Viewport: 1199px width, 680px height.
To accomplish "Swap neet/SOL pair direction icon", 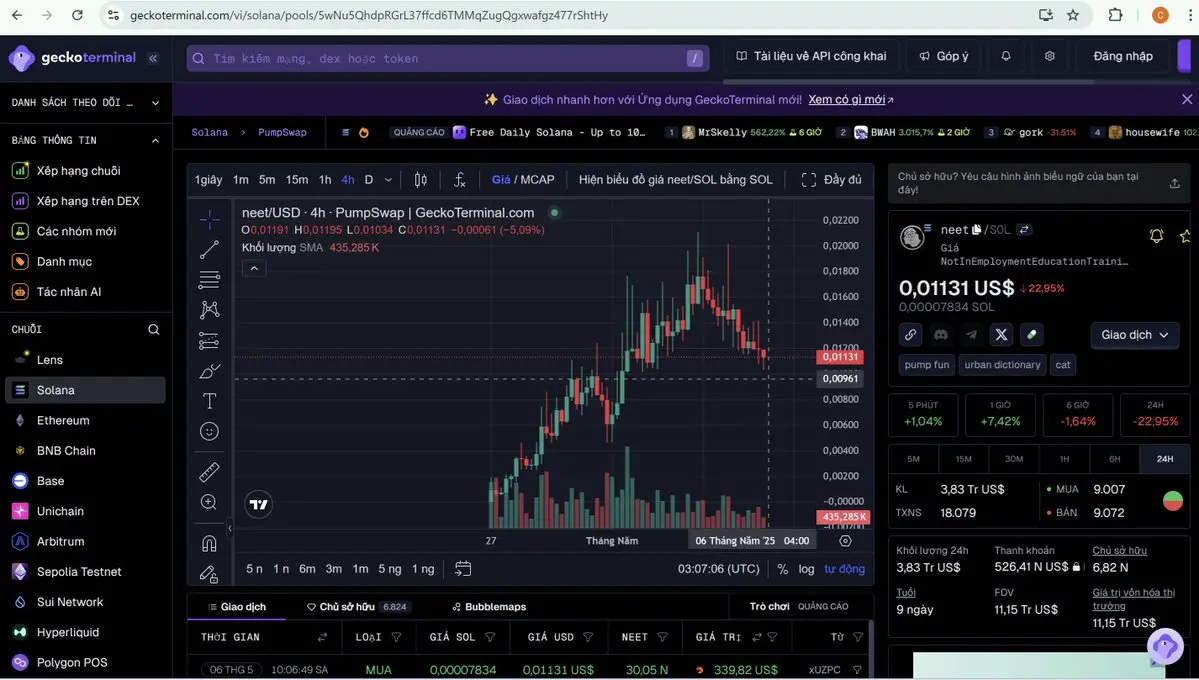I will pyautogui.click(x=1025, y=229).
